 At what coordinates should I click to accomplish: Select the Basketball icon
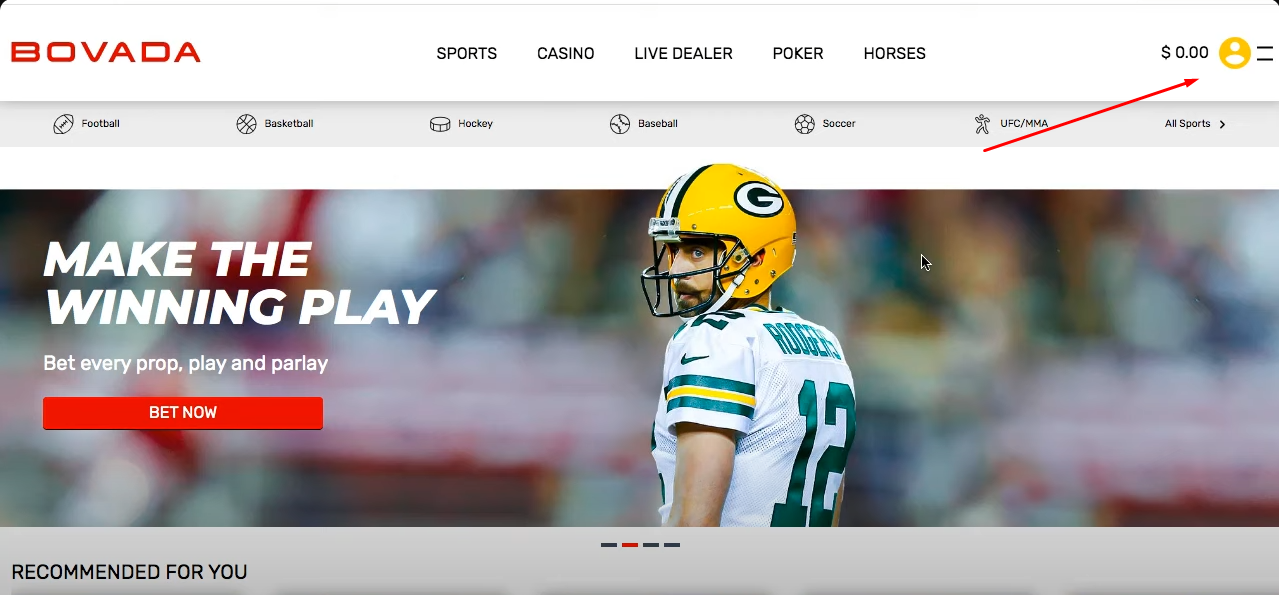246,124
